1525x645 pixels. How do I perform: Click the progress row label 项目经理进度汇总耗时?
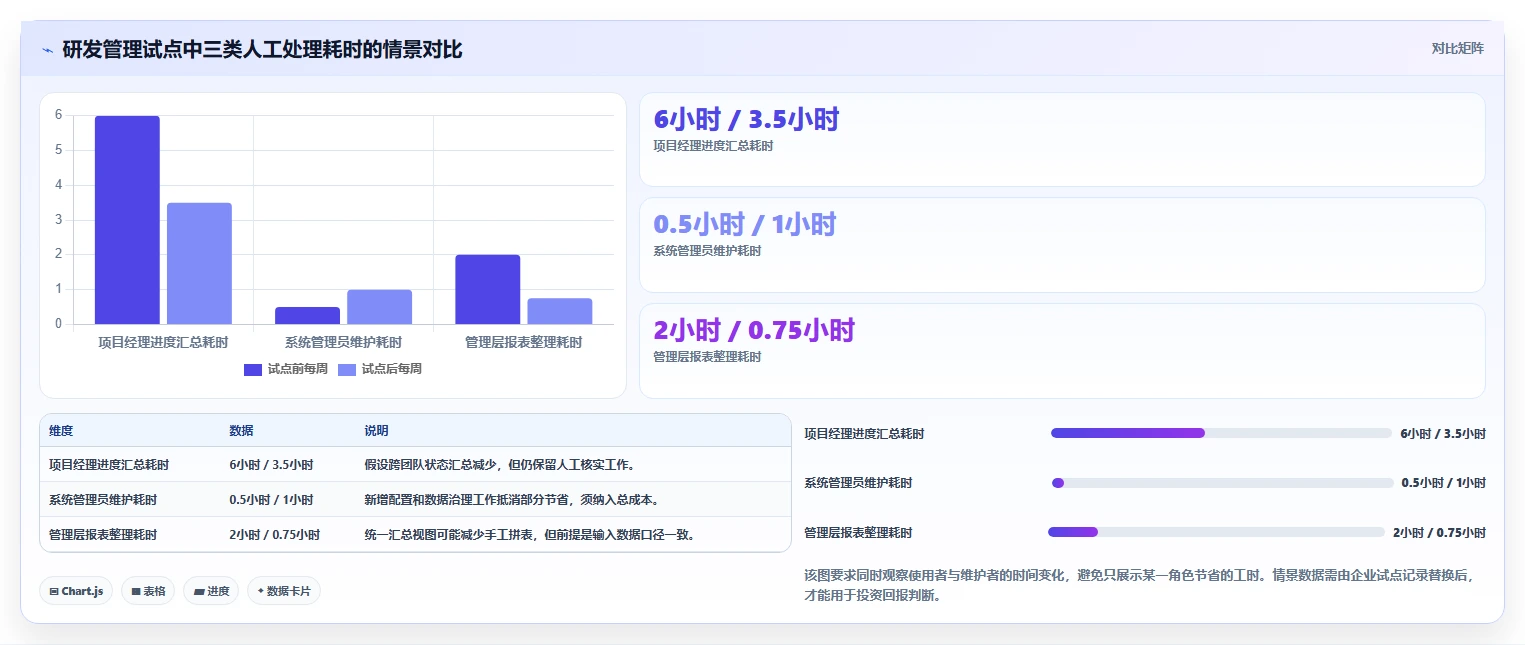pos(864,434)
